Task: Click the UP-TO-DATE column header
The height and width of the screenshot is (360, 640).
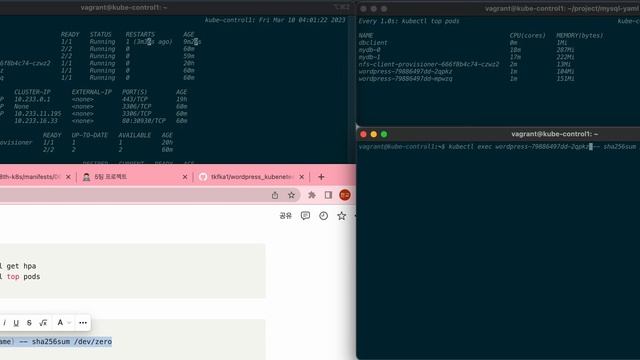Action: pyautogui.click(x=89, y=136)
